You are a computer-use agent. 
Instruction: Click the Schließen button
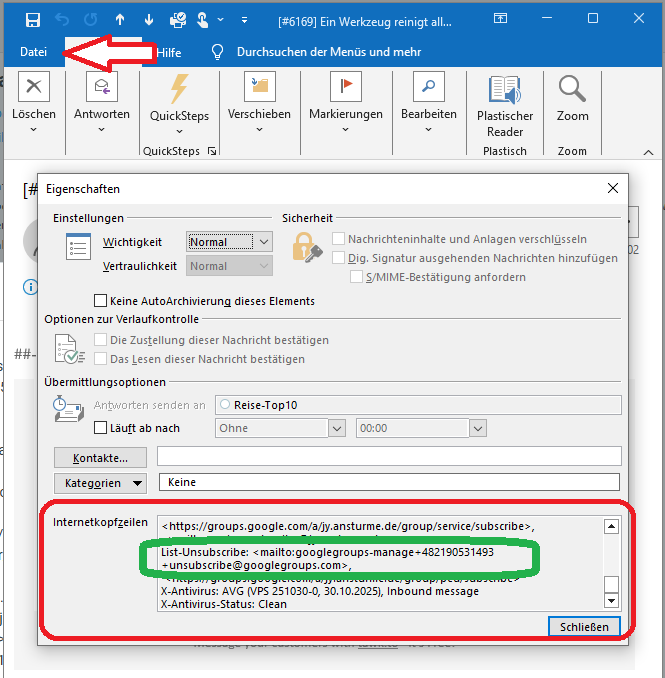(x=584, y=626)
